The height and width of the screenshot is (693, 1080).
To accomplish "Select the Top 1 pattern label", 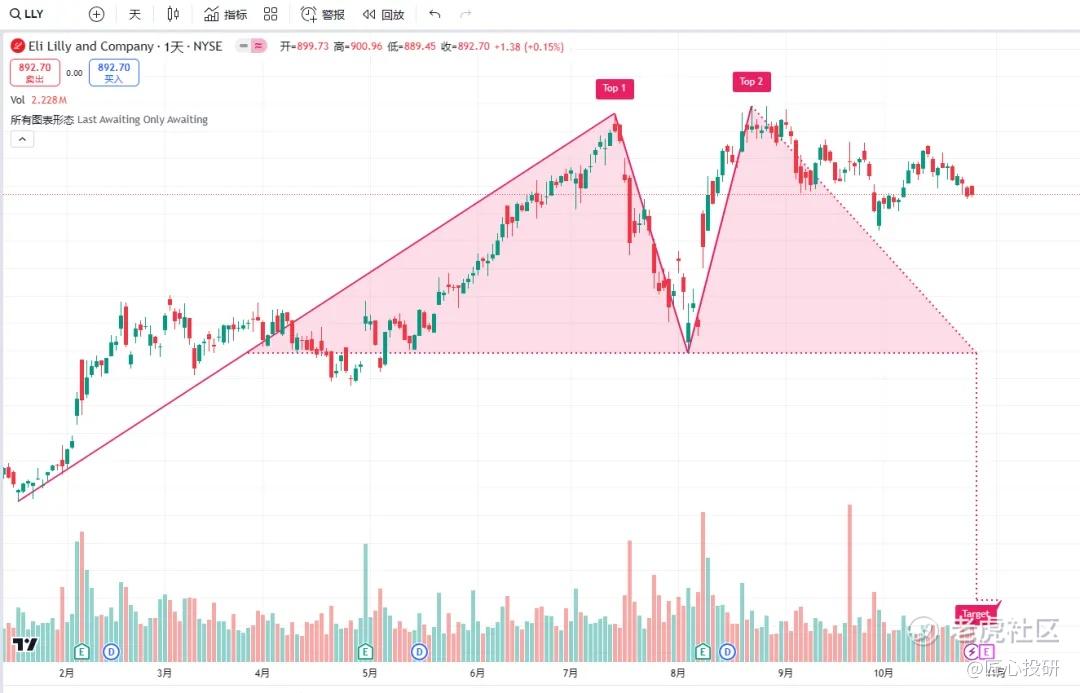I will (x=614, y=88).
